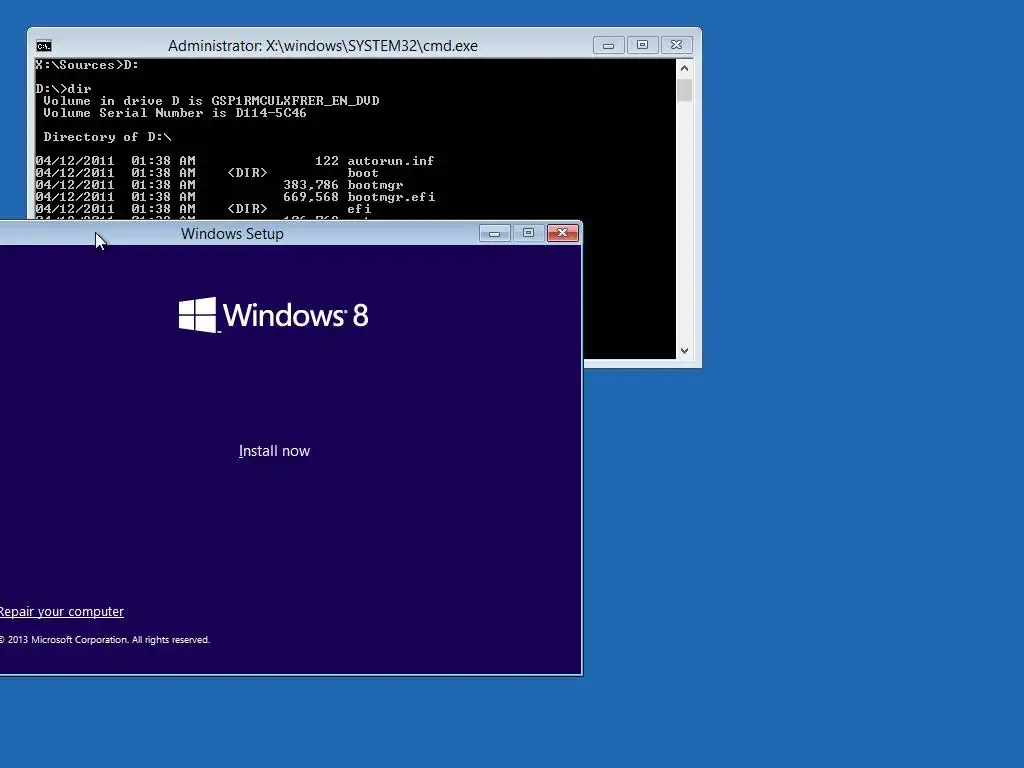Click the autorun.inf entry in cmd output

(x=391, y=161)
